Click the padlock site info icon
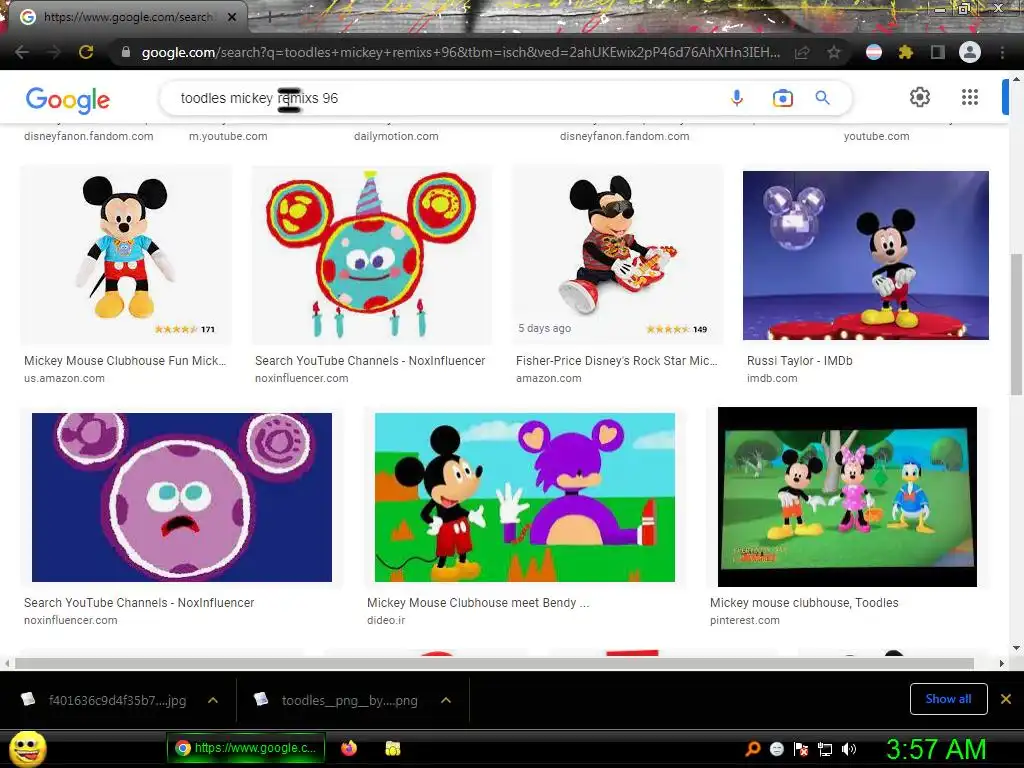 [126, 52]
